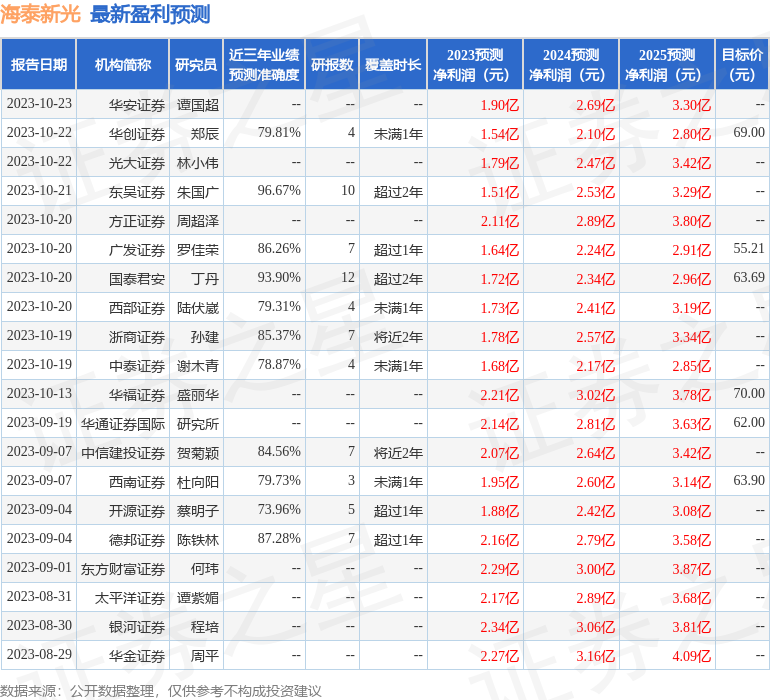Screen dimensions: 770x700
Task: Click researcher name 郑辰
Action: (204, 134)
